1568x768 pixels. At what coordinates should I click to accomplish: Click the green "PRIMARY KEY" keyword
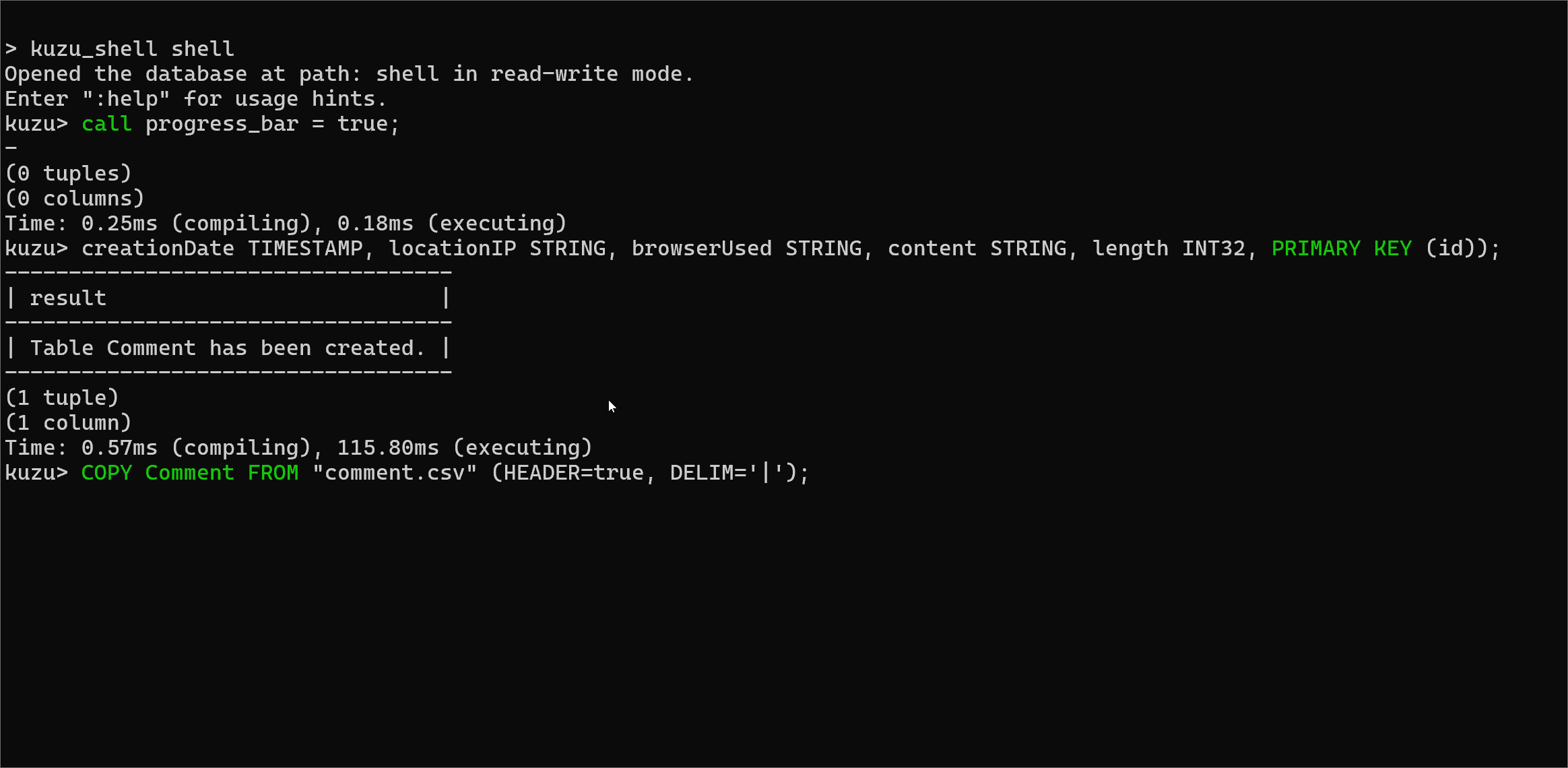pyautogui.click(x=1341, y=249)
